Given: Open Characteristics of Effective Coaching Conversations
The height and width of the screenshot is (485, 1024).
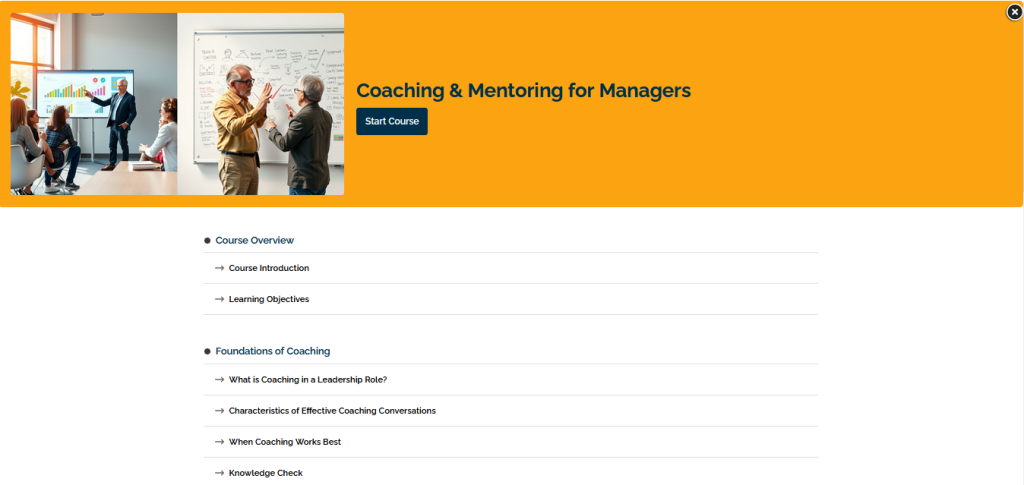Looking at the screenshot, I should pyautogui.click(x=332, y=411).
